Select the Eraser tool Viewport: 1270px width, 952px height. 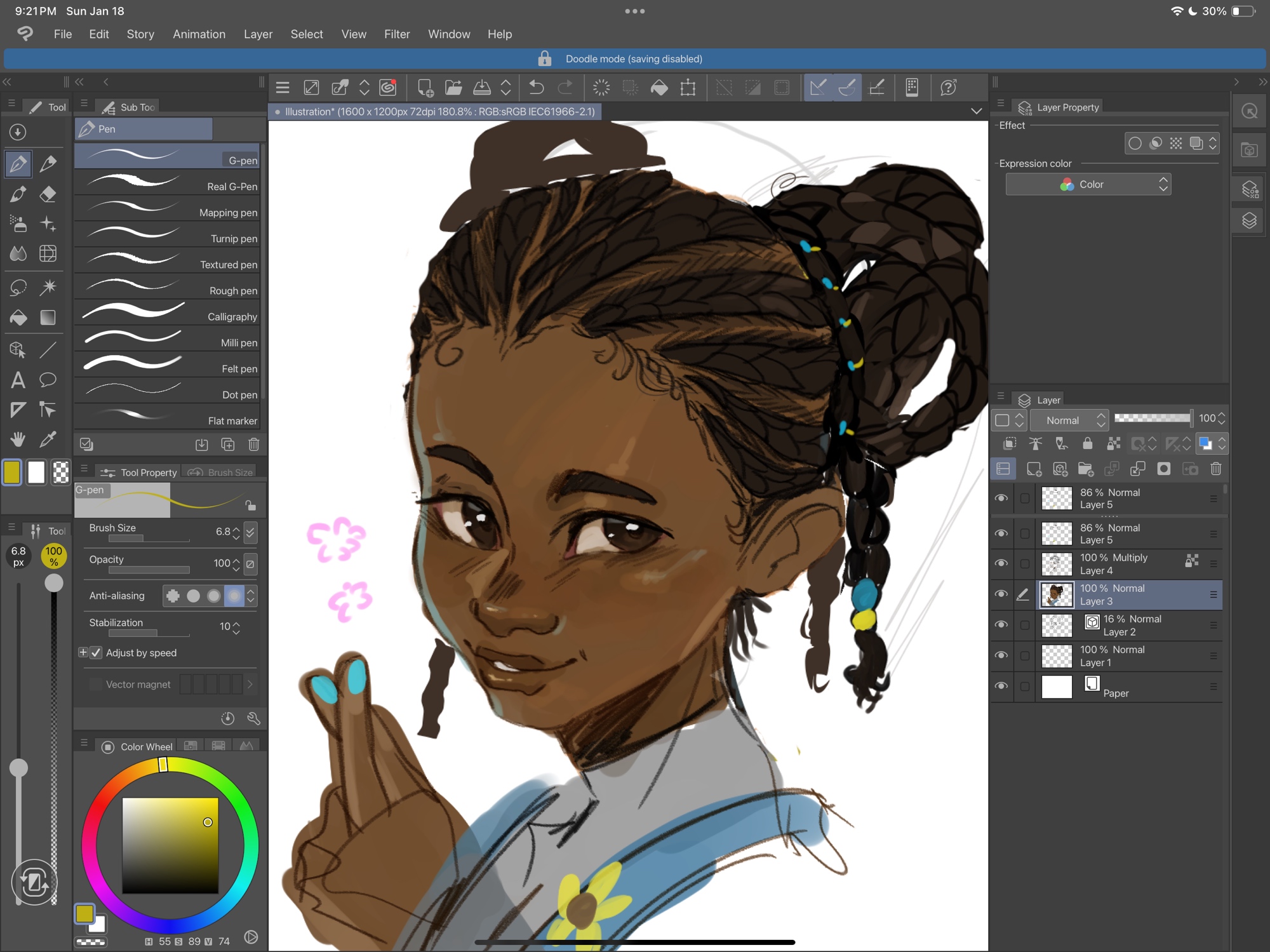pyautogui.click(x=48, y=194)
